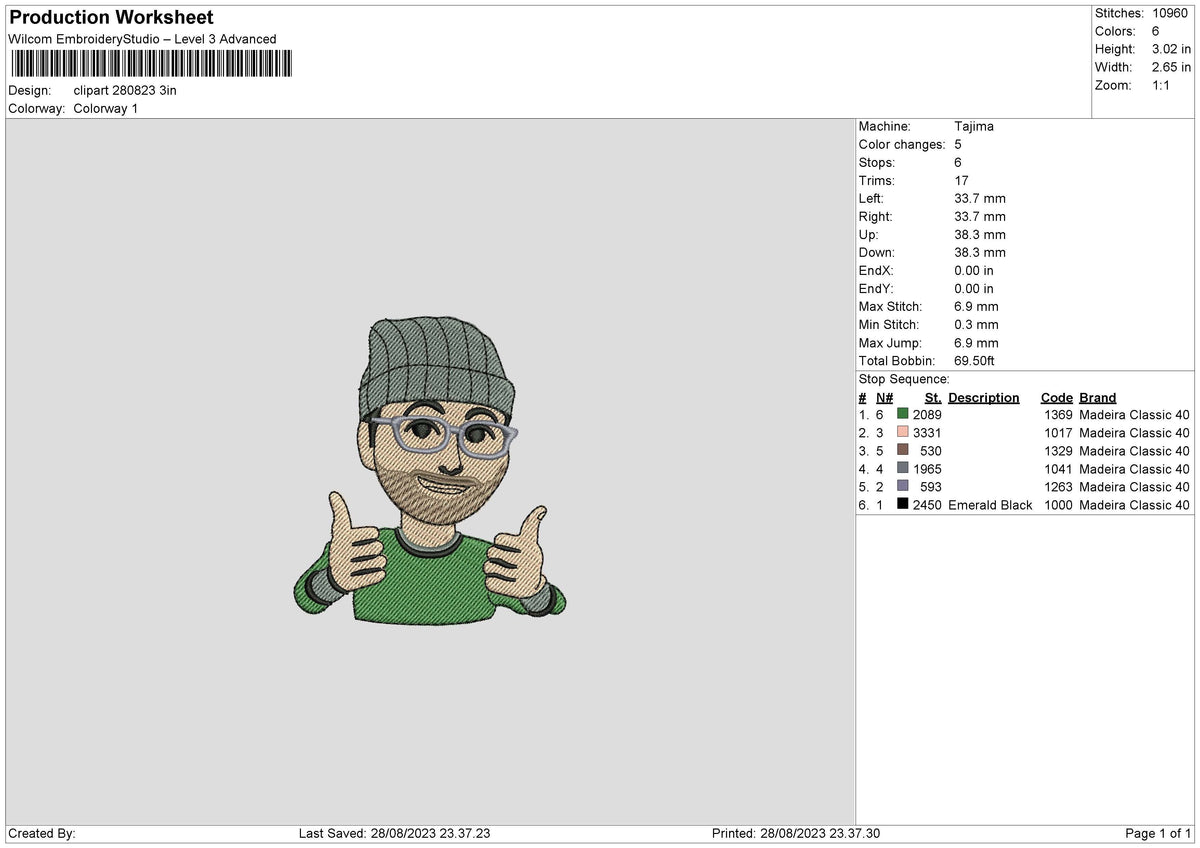Click the green color swatch for stop 1
Viewport: 1200px width, 848px height.
pos(903,414)
